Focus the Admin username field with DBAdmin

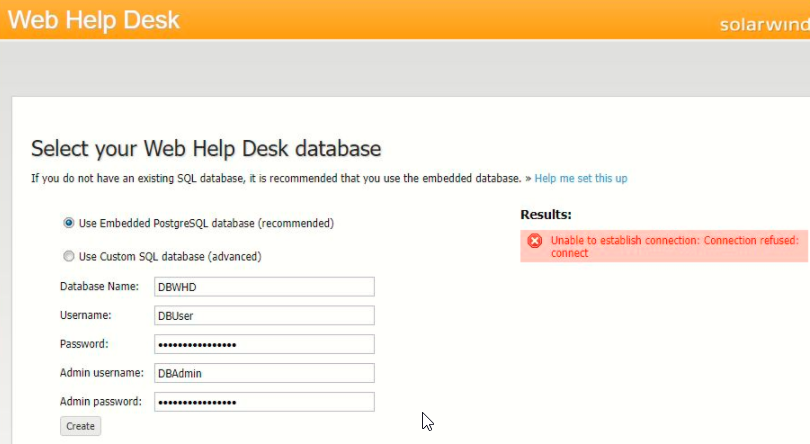(264, 373)
